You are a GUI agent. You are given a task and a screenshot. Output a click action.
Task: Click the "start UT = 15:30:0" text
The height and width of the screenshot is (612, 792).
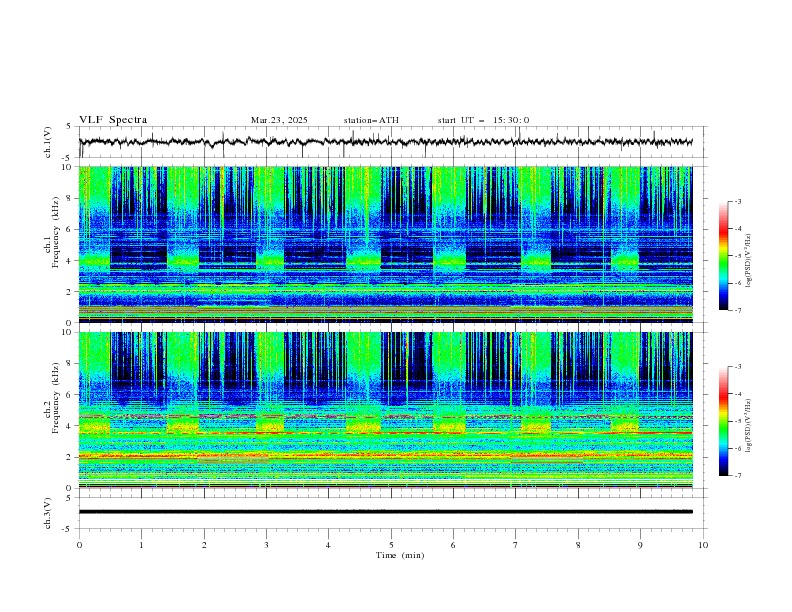pyautogui.click(x=483, y=120)
